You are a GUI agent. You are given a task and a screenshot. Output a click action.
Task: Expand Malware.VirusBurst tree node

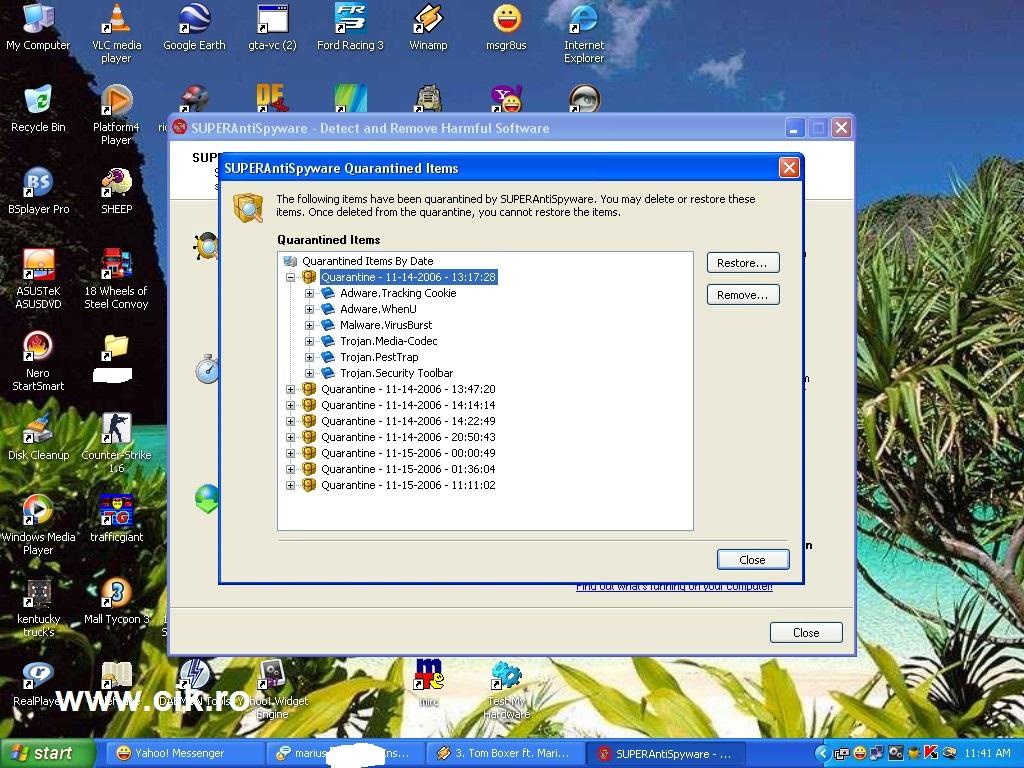pyautogui.click(x=310, y=325)
